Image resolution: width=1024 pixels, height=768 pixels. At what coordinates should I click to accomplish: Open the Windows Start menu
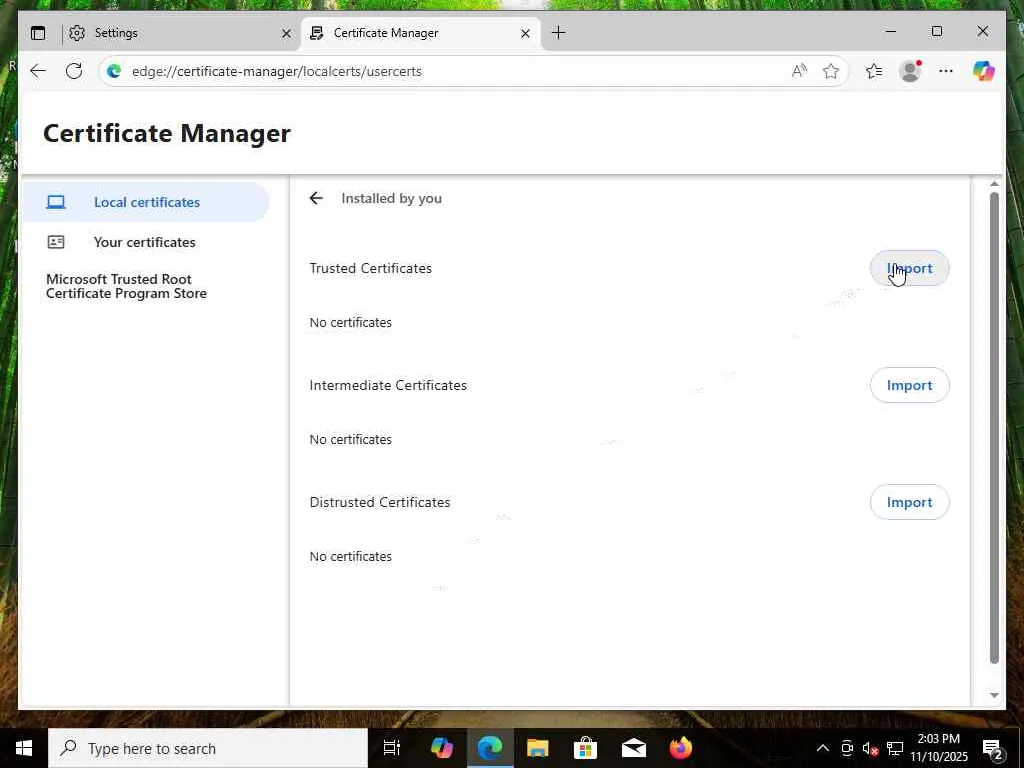click(24, 748)
